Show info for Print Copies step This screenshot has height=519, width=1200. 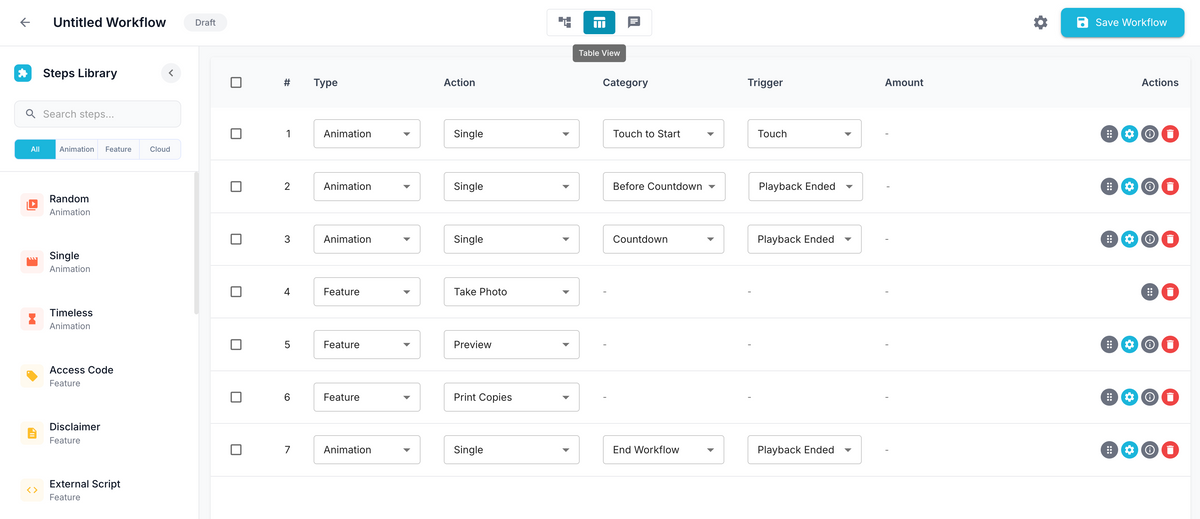pyautogui.click(x=1150, y=397)
